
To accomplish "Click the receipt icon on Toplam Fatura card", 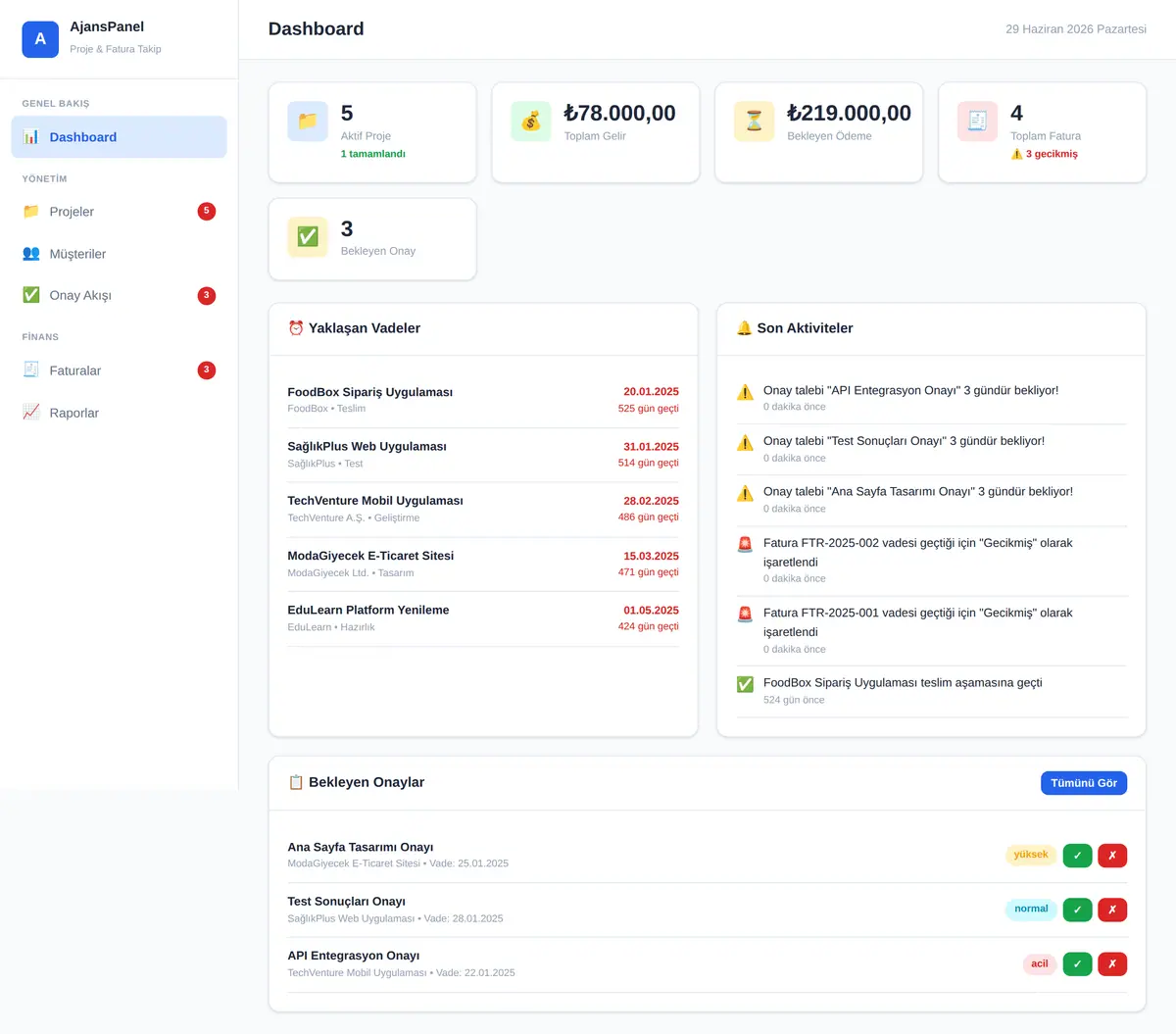I will coord(978,122).
